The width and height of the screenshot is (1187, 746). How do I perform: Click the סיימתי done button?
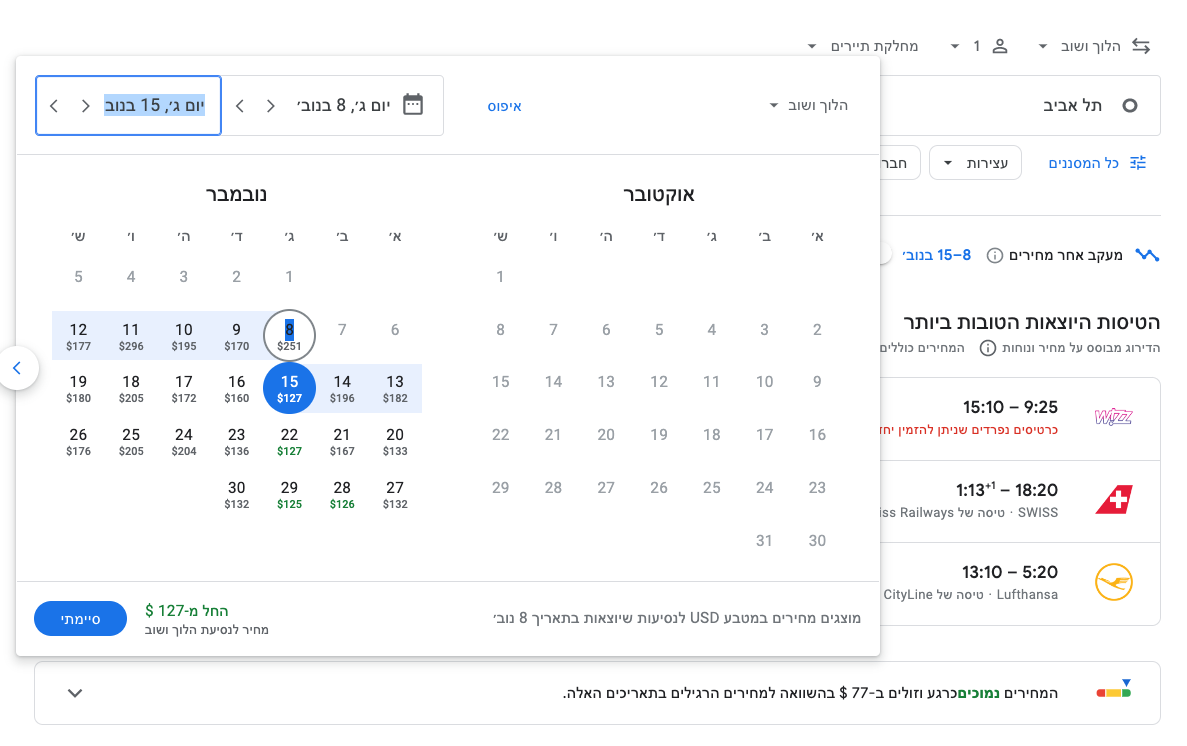(80, 619)
